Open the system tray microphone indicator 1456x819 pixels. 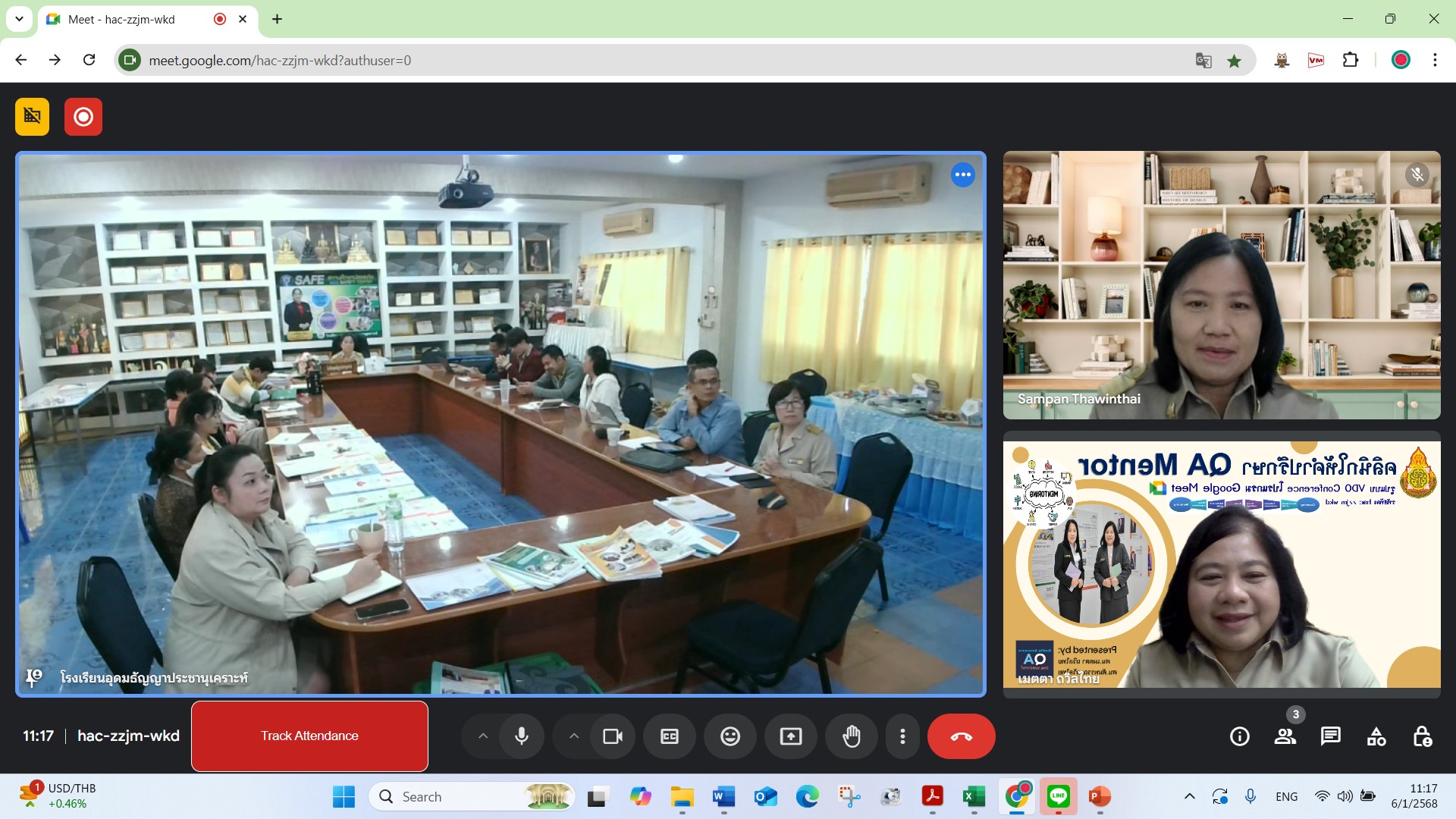pyautogui.click(x=1250, y=796)
